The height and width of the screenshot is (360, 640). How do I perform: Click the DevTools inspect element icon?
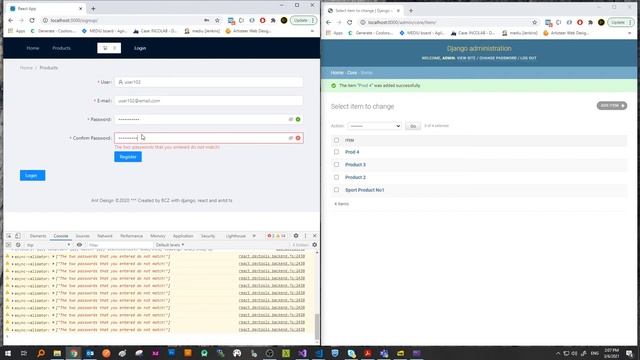(9, 236)
